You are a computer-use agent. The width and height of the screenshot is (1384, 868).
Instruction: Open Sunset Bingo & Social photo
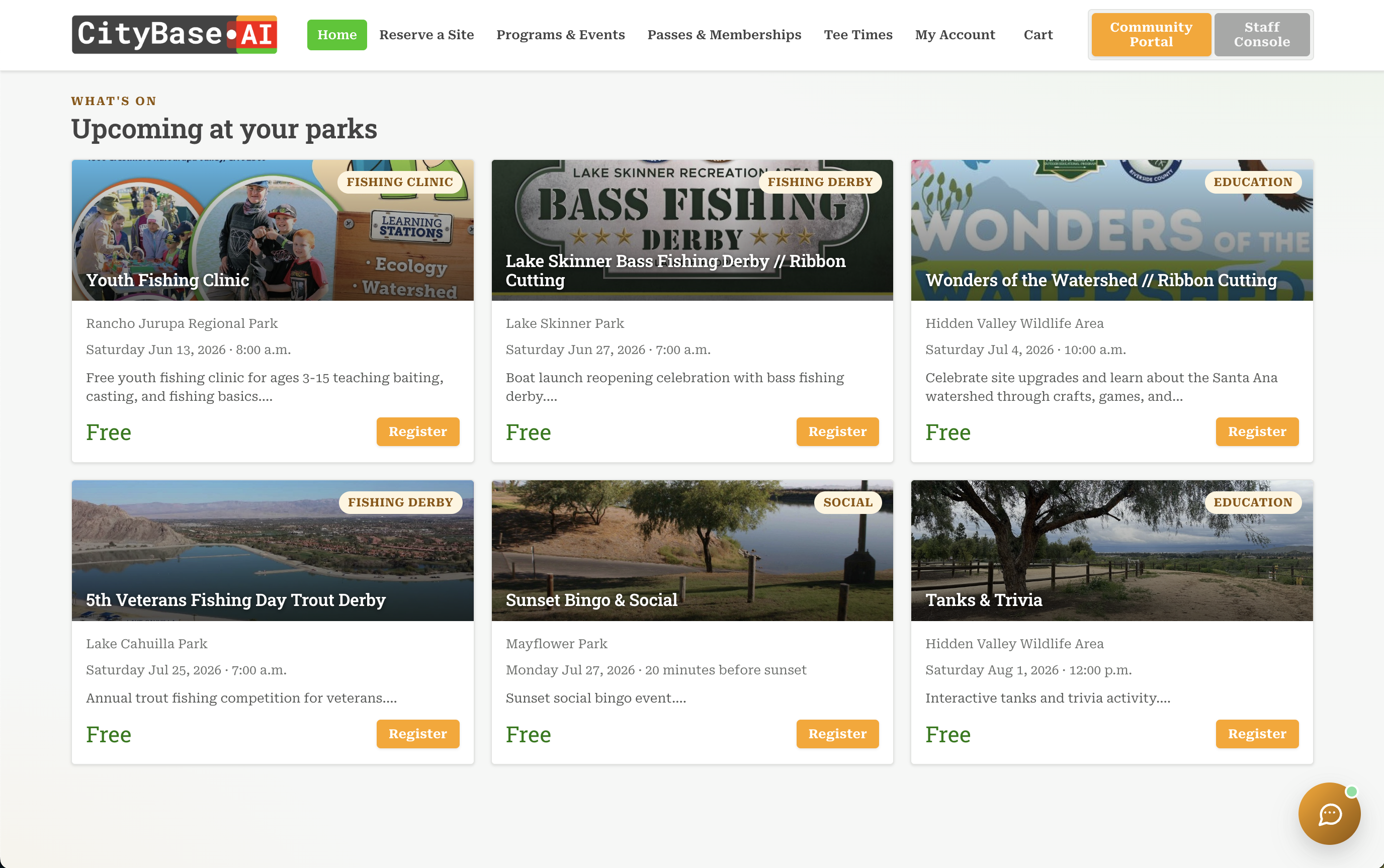[x=693, y=550]
